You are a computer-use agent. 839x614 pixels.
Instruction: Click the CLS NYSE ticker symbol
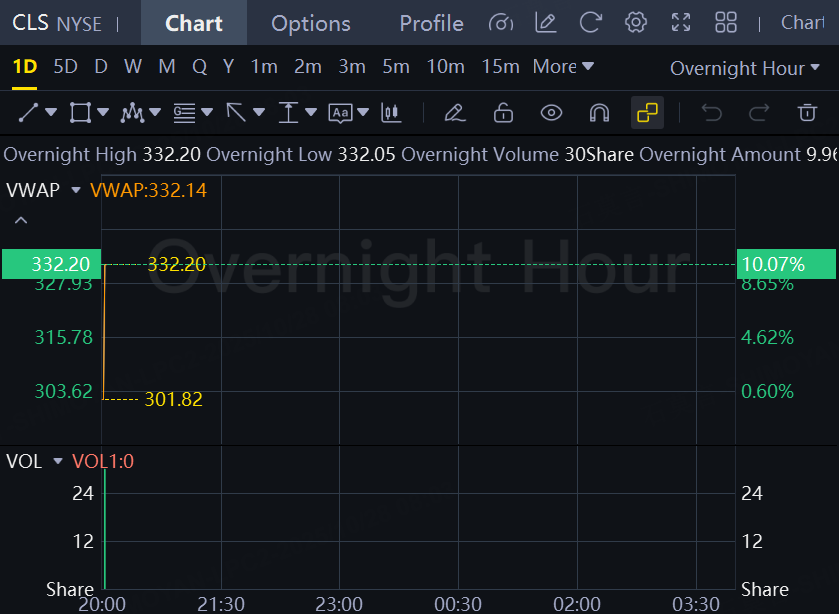57,23
